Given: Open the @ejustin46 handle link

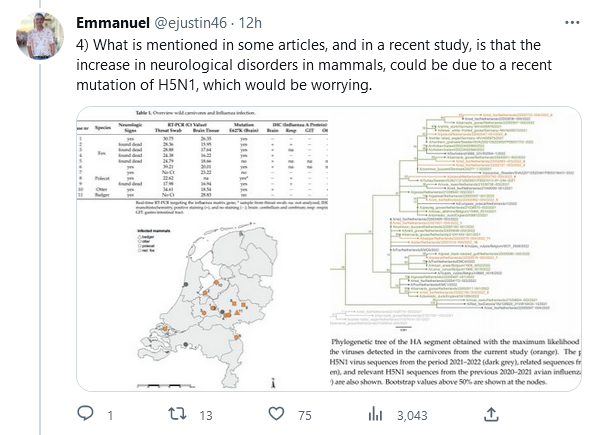Looking at the screenshot, I should click(x=190, y=23).
